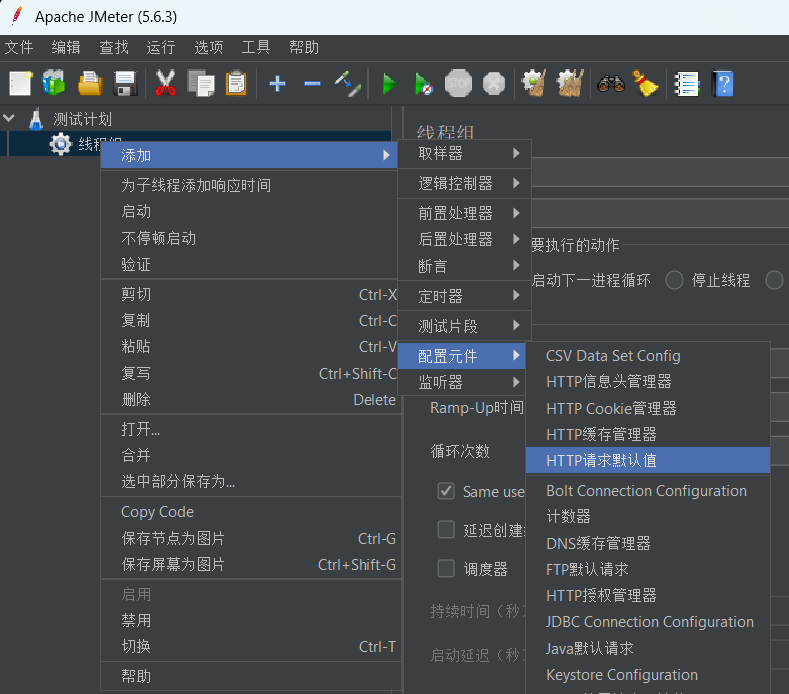Choose Copy Code in context menu
The image size is (789, 694).
pyautogui.click(x=251, y=512)
